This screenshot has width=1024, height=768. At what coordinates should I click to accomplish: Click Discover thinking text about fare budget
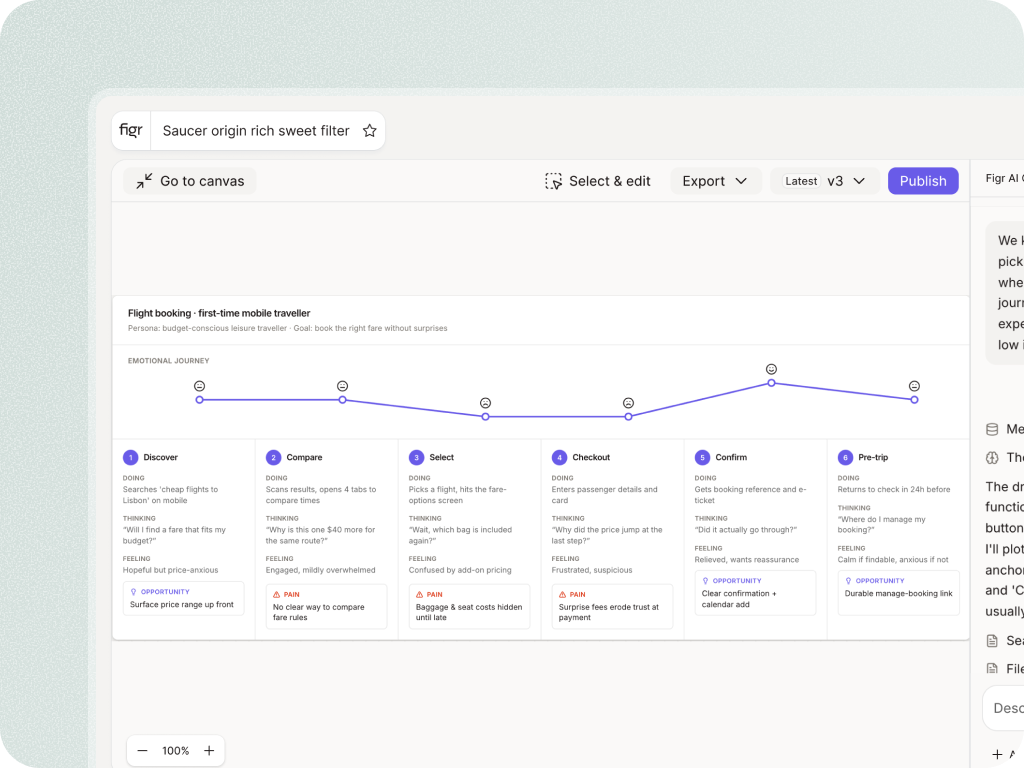point(174,536)
